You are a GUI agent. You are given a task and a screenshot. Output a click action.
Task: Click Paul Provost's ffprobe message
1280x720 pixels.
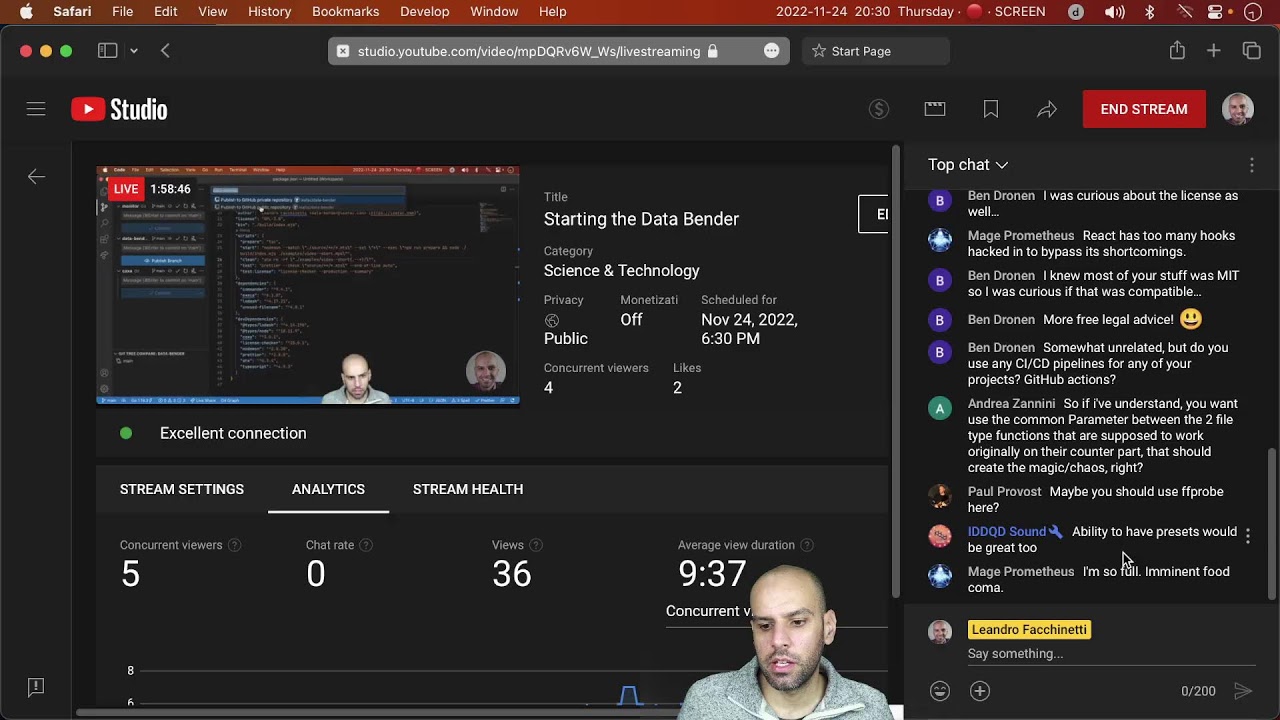pyautogui.click(x=1096, y=500)
